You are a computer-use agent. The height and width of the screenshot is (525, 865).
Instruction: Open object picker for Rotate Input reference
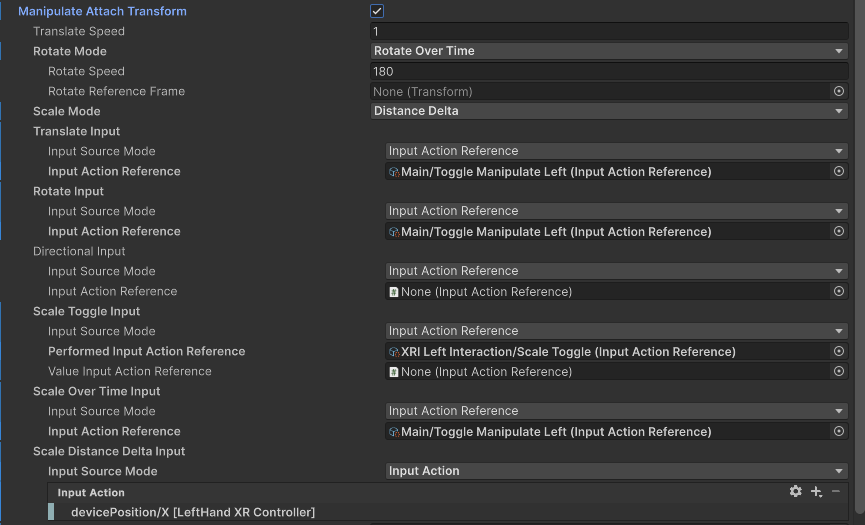pos(839,231)
